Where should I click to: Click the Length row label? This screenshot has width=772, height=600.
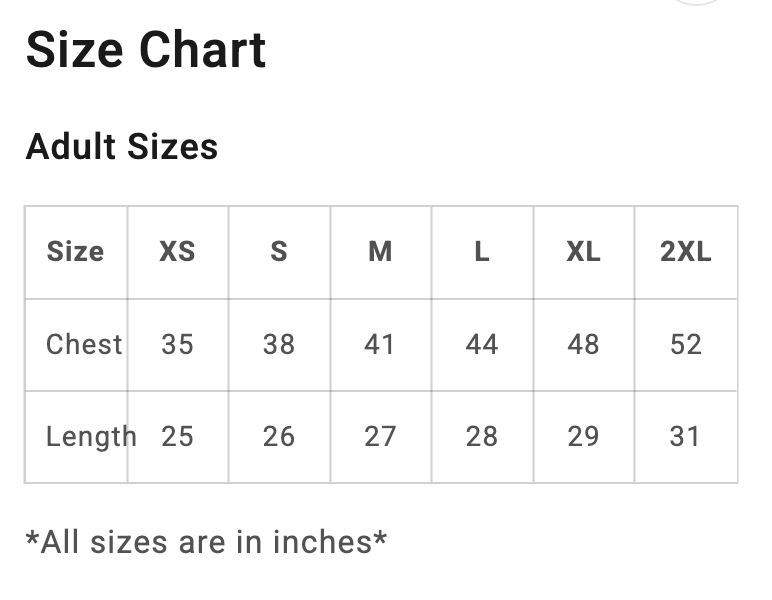point(91,437)
